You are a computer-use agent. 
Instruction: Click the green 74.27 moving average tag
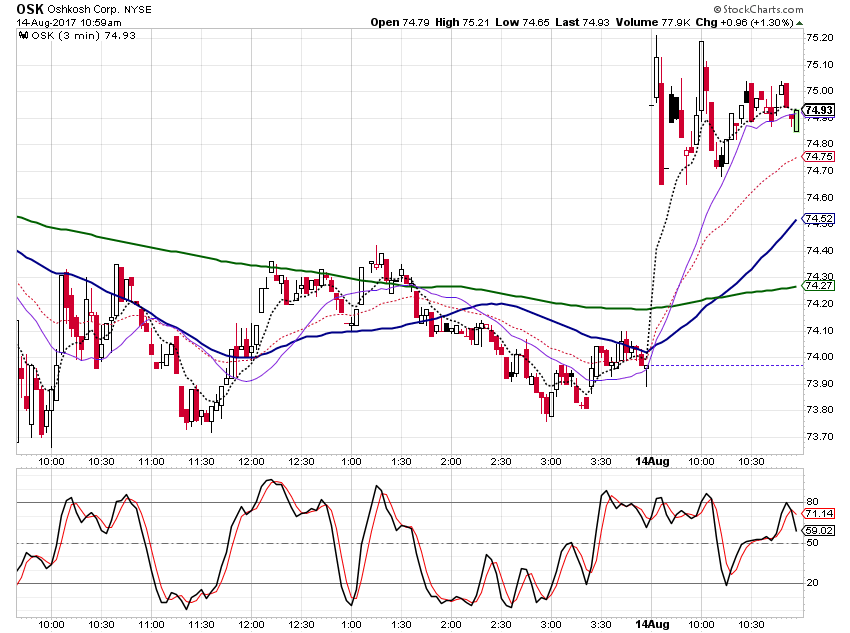tap(819, 286)
